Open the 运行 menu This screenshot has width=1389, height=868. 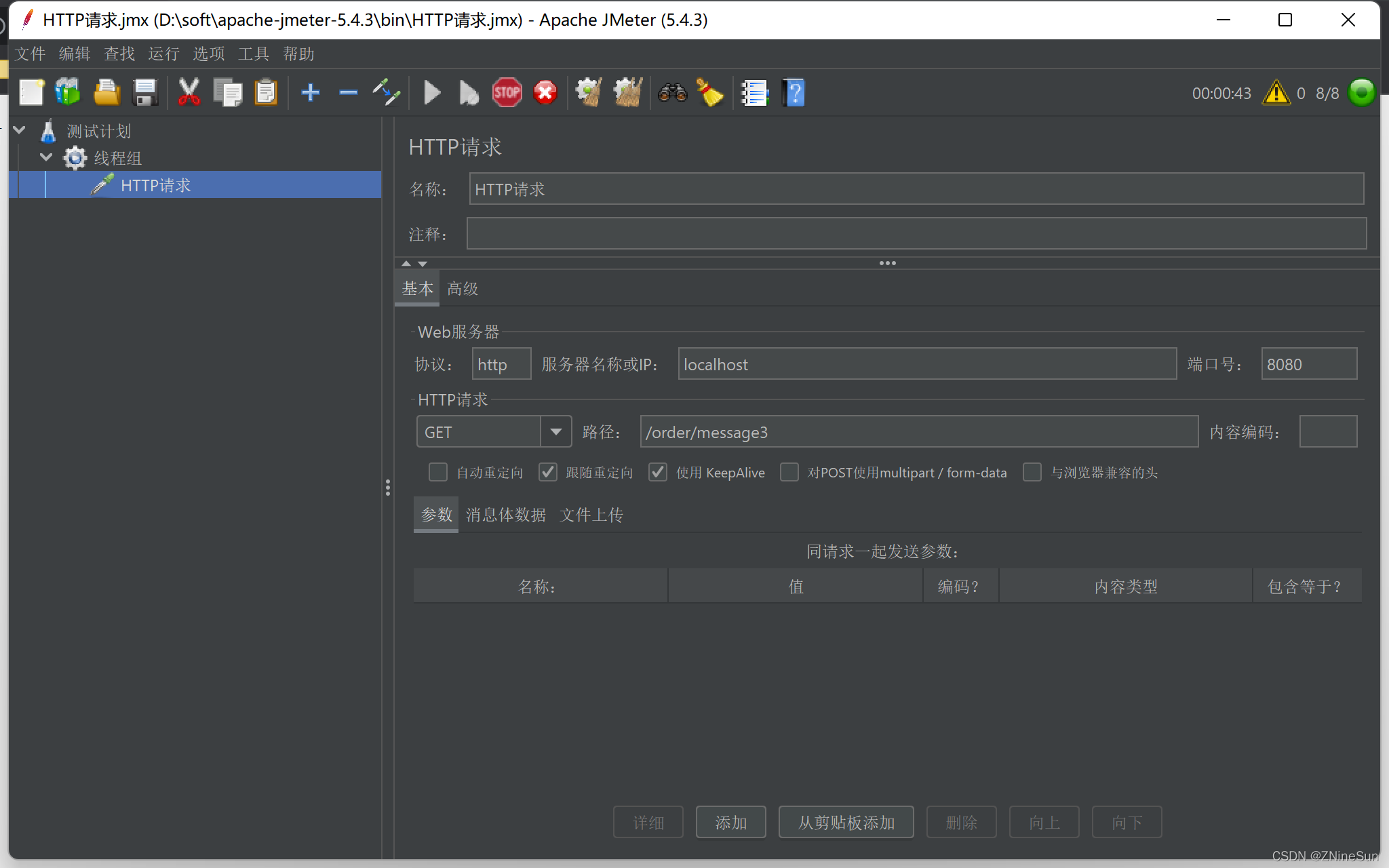click(164, 54)
